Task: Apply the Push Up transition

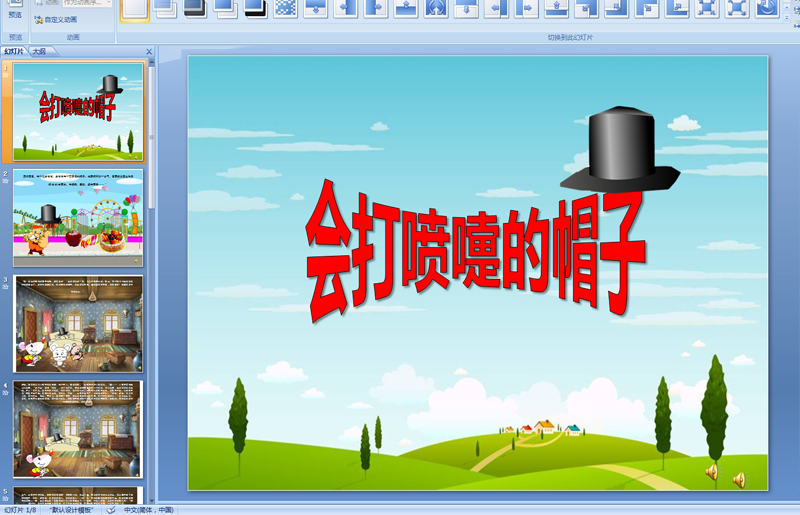Action: [557, 8]
